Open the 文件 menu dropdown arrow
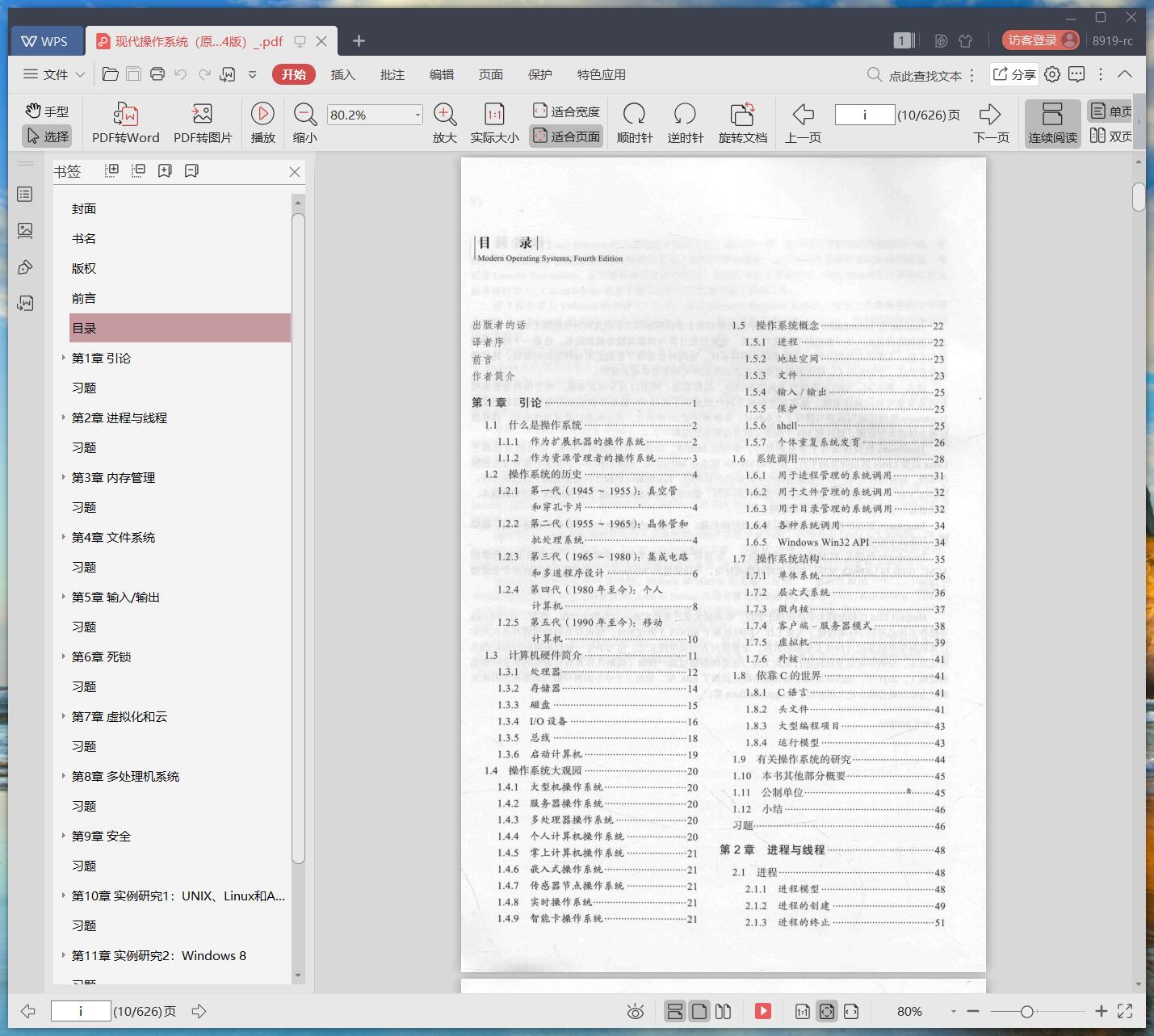 tap(80, 74)
